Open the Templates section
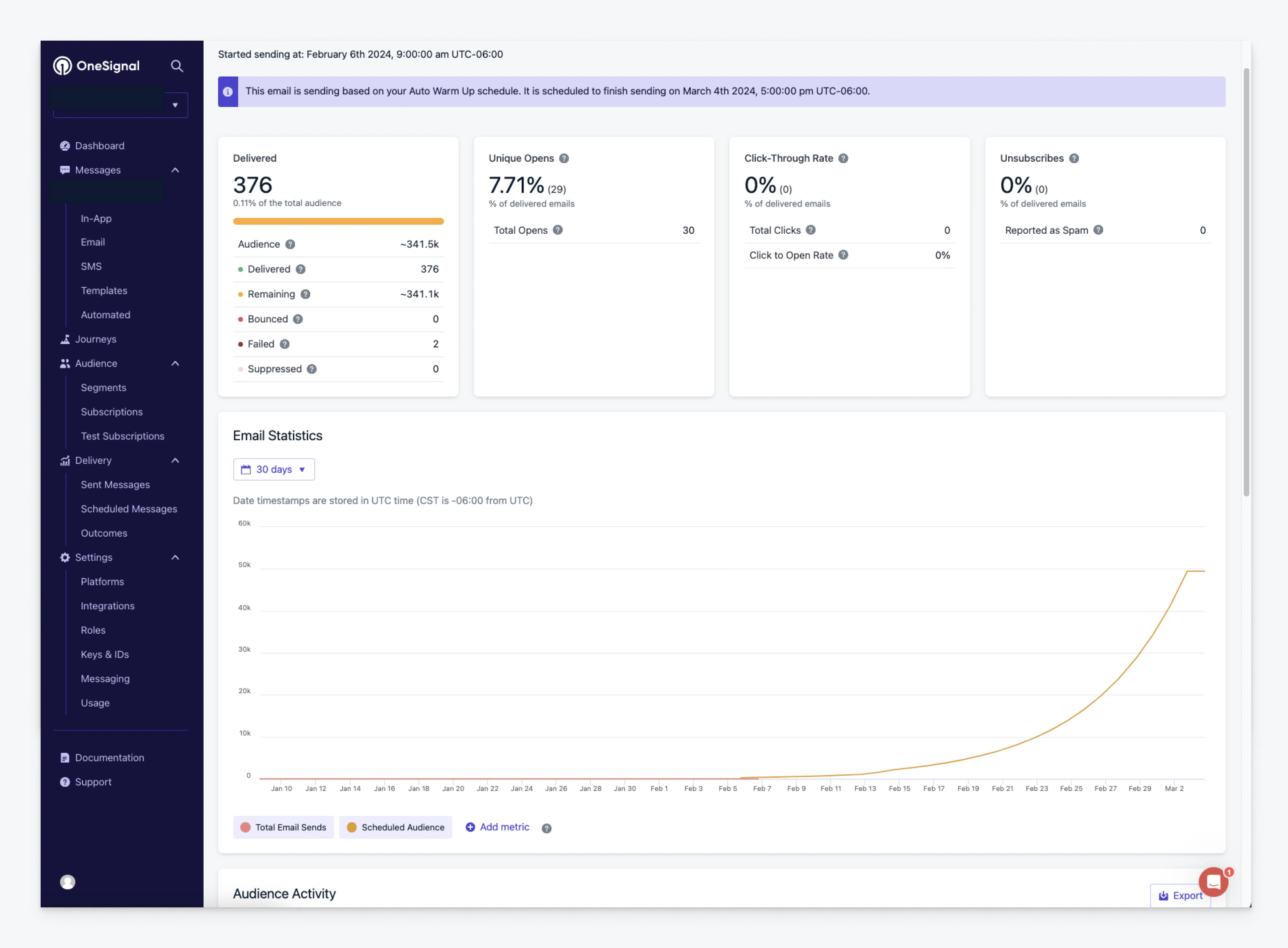This screenshot has height=948, width=1288. coord(104,290)
